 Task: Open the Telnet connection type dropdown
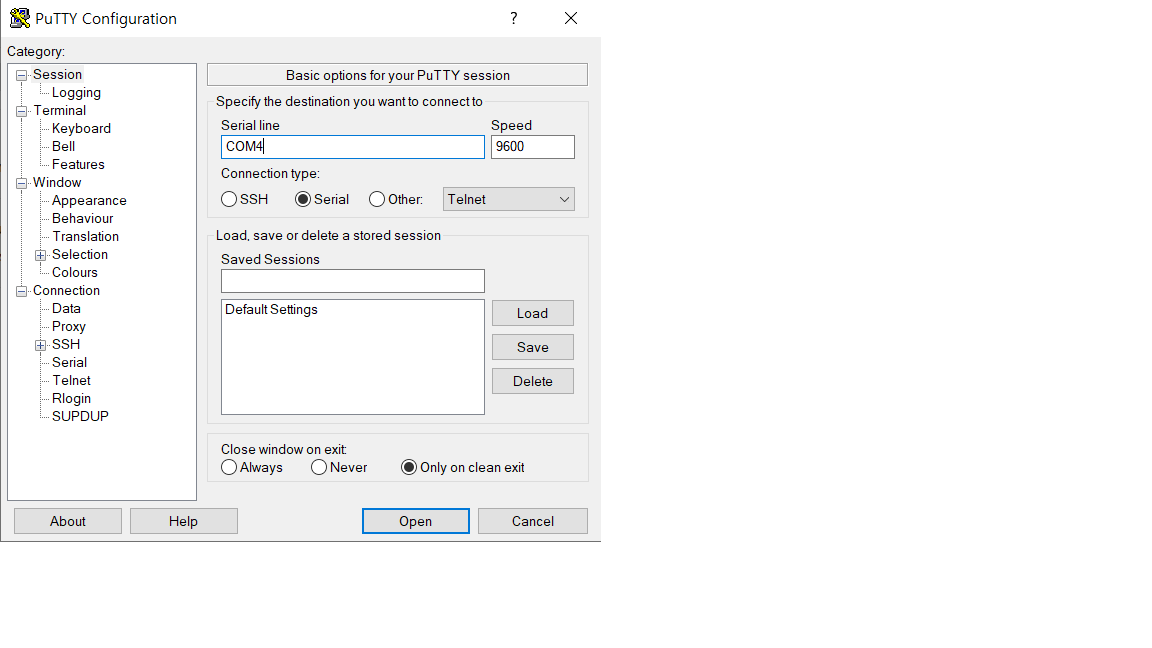pos(508,199)
